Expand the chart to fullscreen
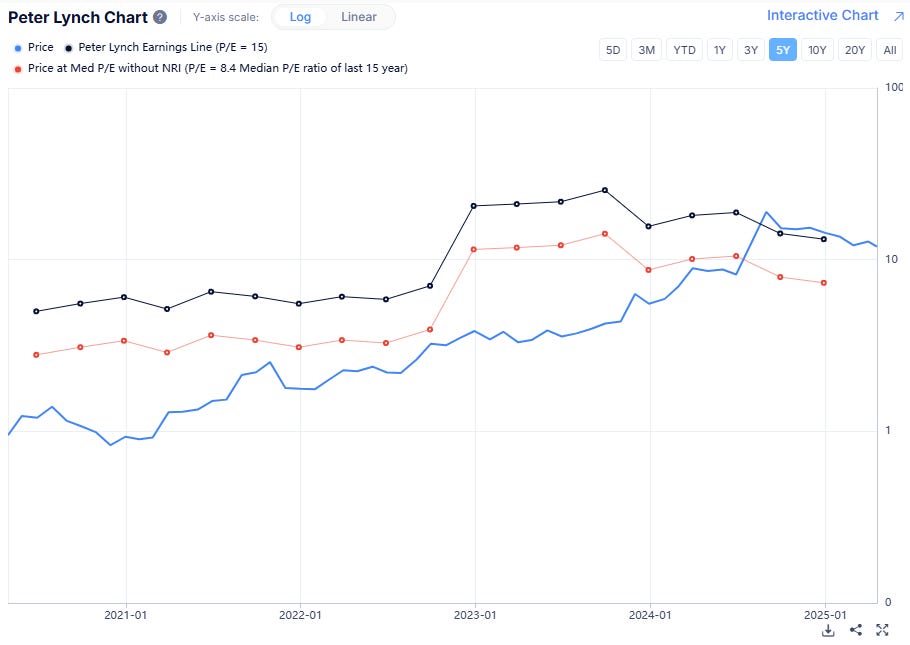The image size is (910, 645). (x=882, y=630)
